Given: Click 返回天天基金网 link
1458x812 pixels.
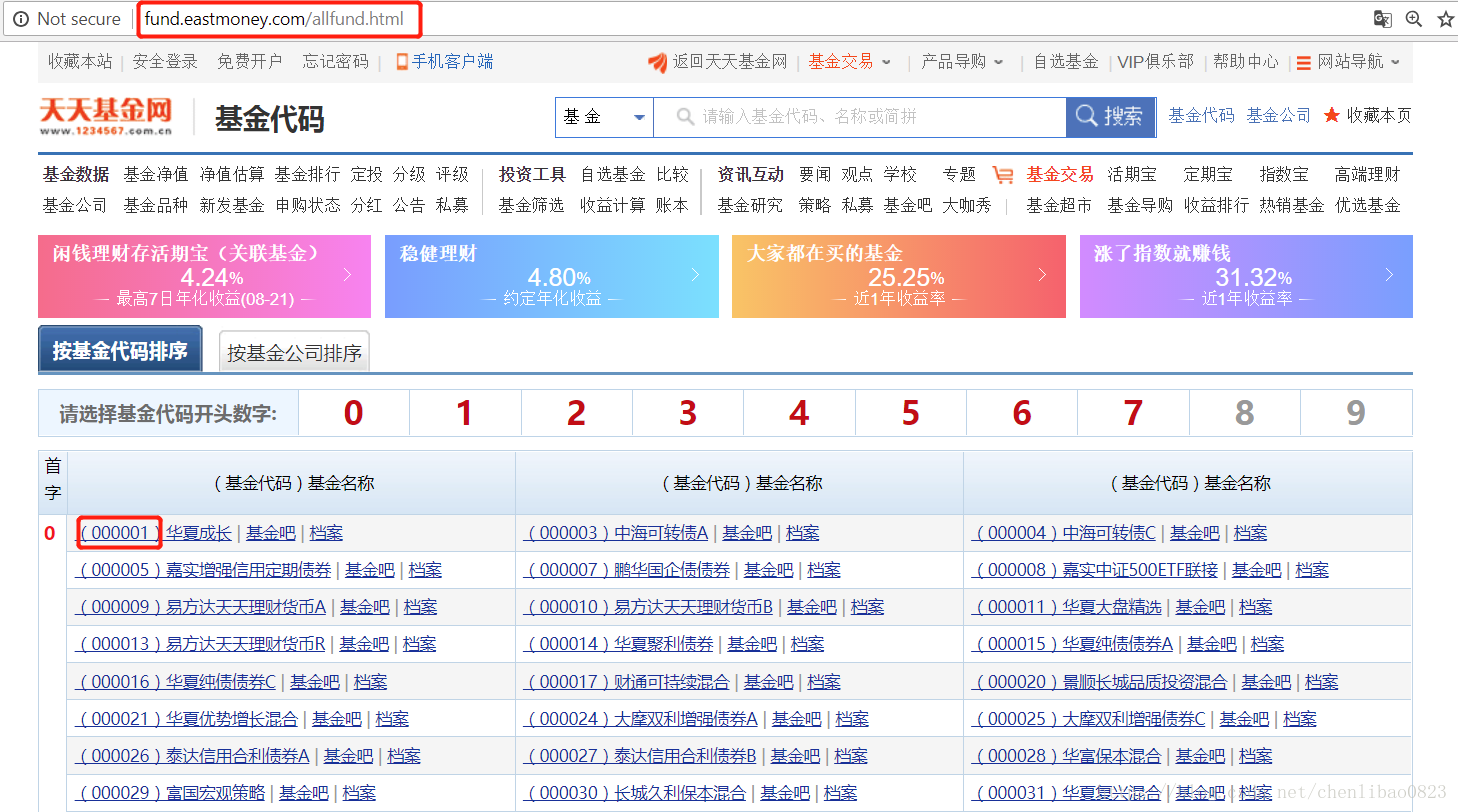Looking at the screenshot, I should [x=718, y=62].
